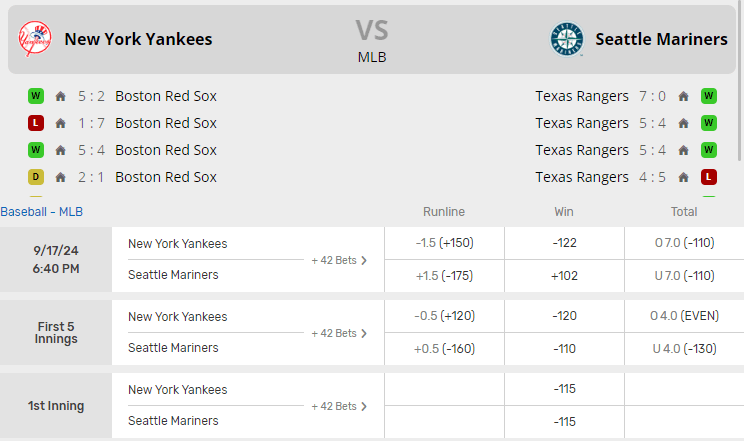Pick the over O 7.0 (-110) total

click(x=683, y=243)
